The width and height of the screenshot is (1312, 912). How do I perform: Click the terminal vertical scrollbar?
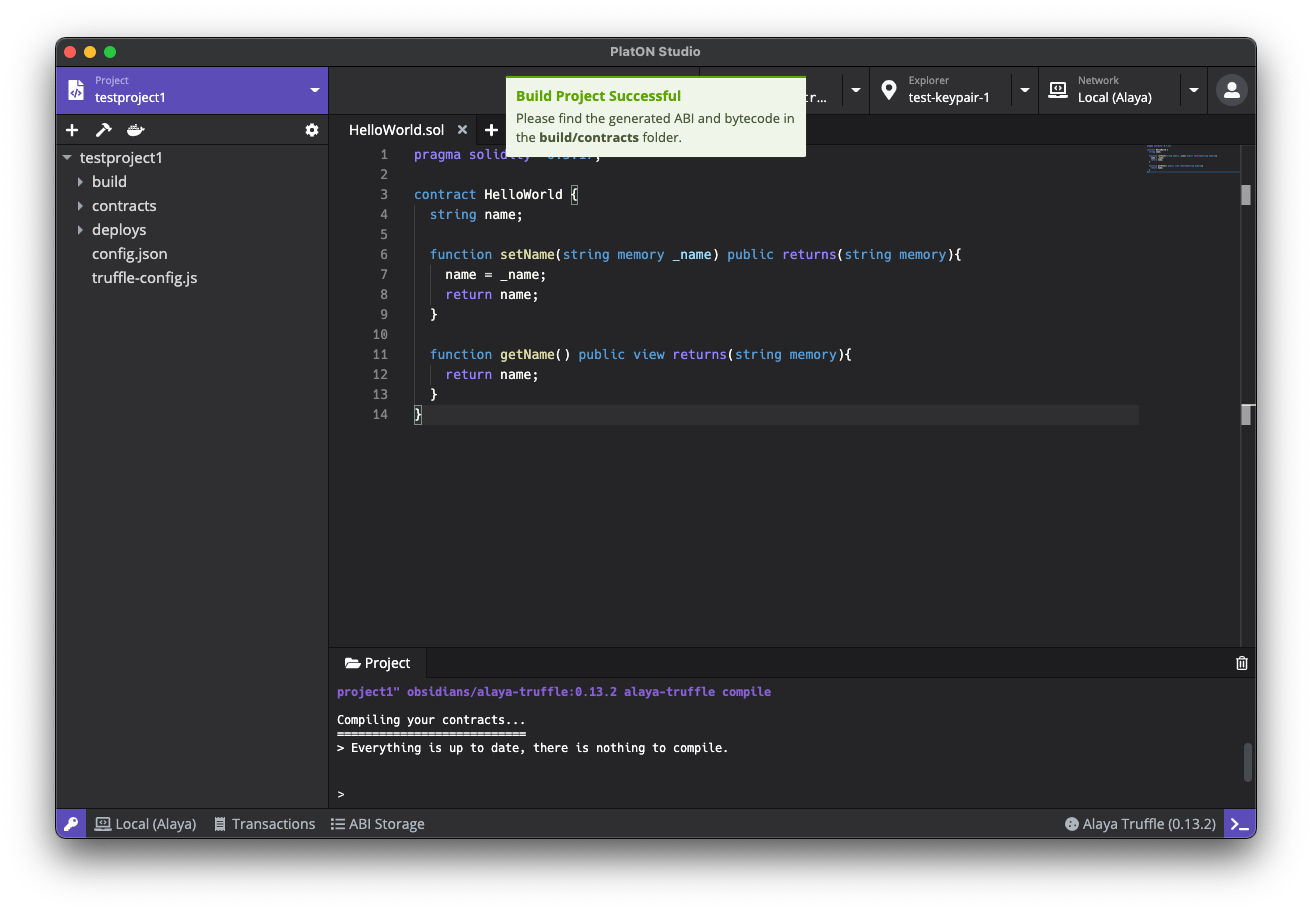[1248, 762]
